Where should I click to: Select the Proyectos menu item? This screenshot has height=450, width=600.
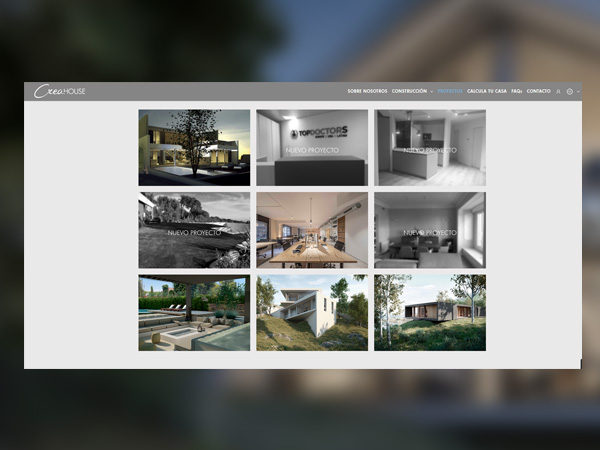click(x=450, y=91)
